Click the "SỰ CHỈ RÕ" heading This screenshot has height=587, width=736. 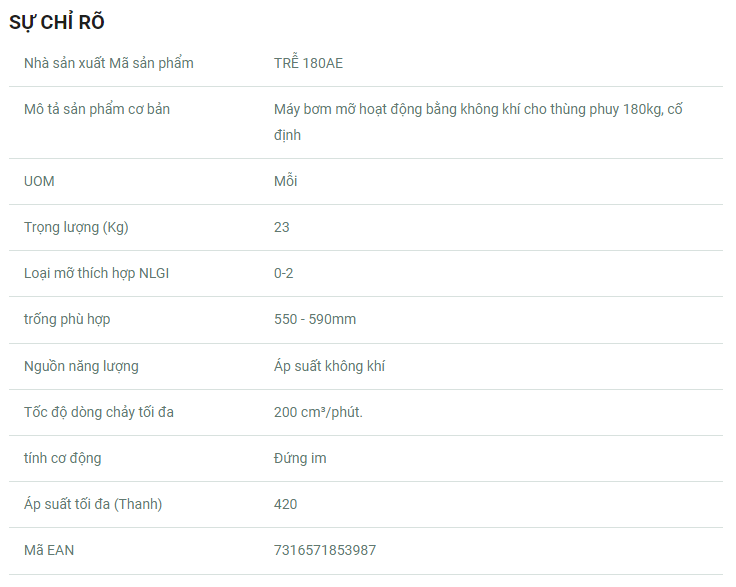(57, 22)
